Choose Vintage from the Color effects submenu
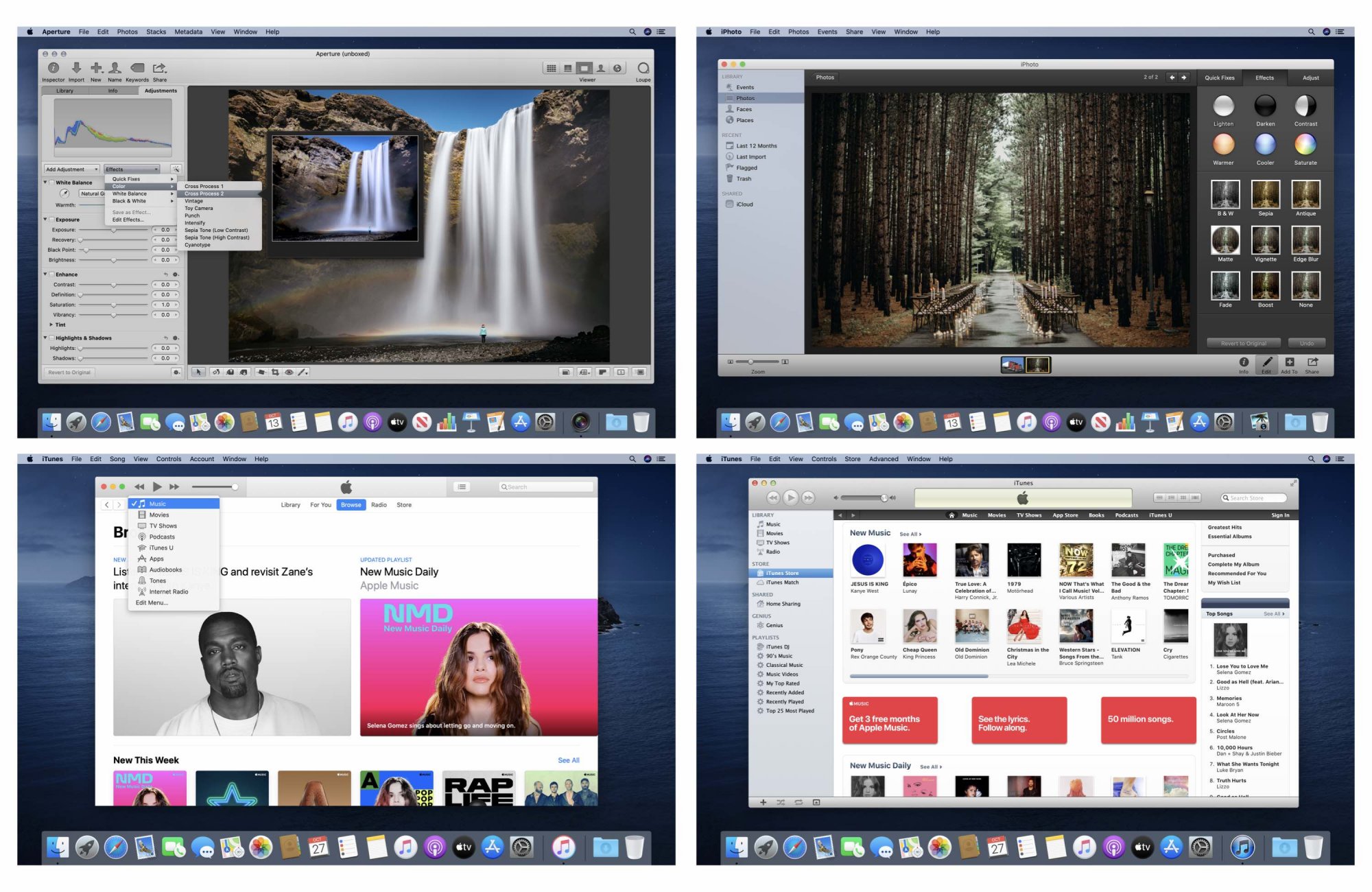 (194, 201)
